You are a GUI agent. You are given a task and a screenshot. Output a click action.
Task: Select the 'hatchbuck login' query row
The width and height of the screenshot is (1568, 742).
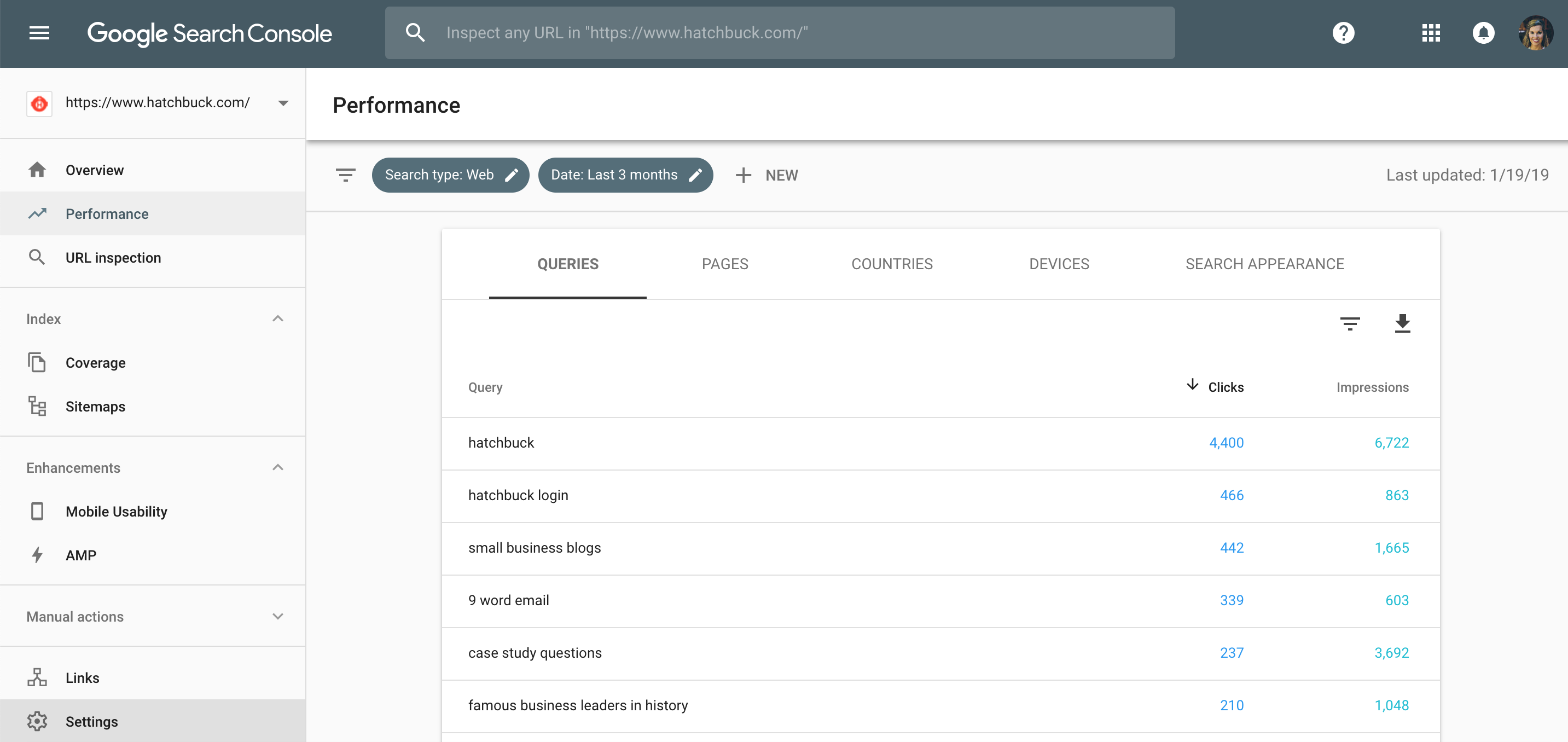[x=940, y=495]
